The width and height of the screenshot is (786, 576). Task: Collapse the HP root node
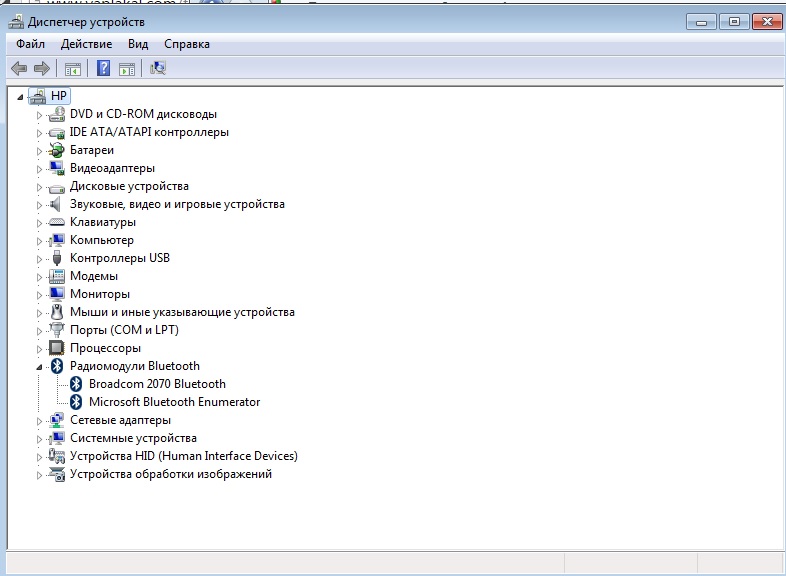[x=21, y=96]
